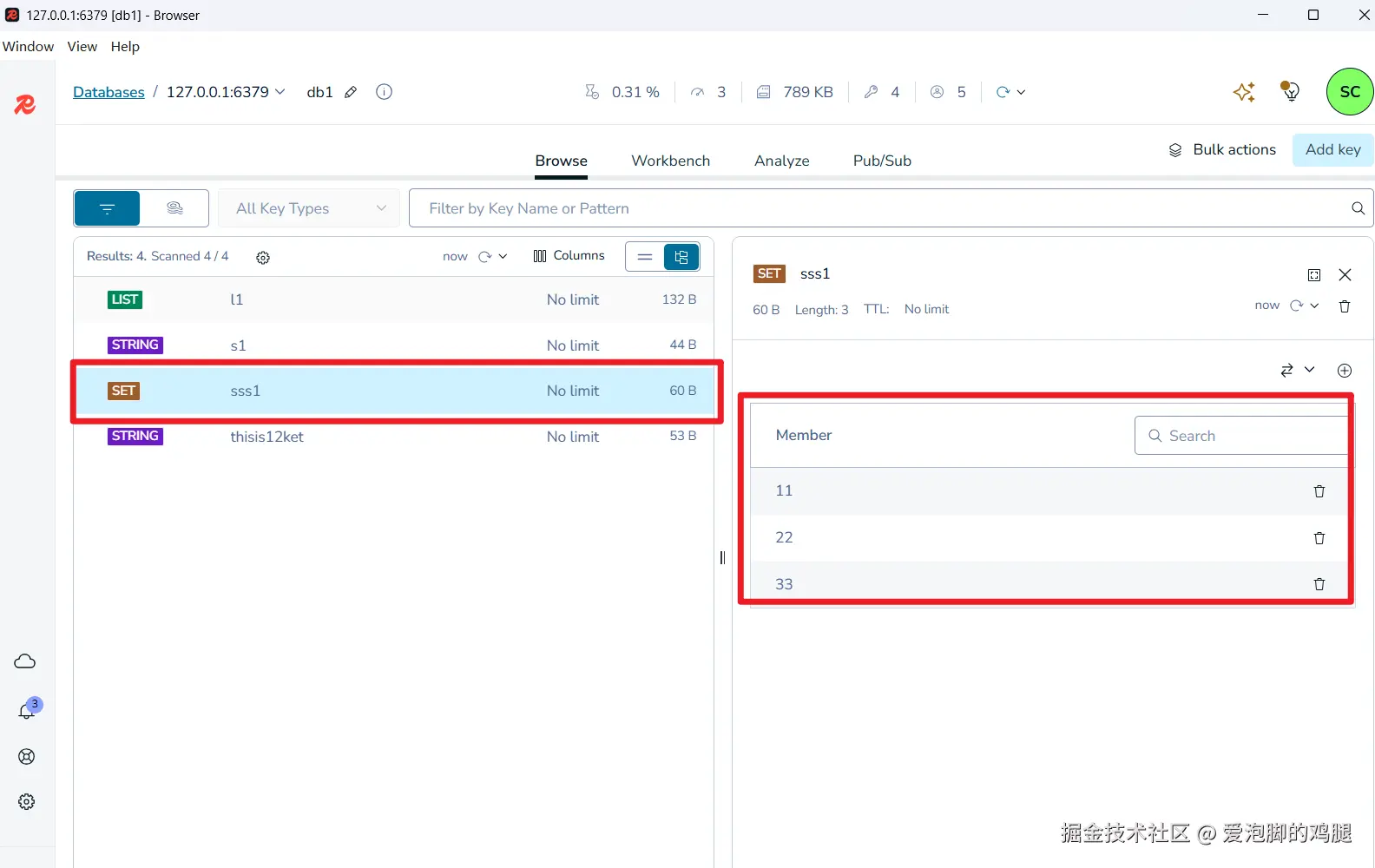Click the value formatter switch icon
Screen dimensions: 1375x868
click(x=1286, y=371)
